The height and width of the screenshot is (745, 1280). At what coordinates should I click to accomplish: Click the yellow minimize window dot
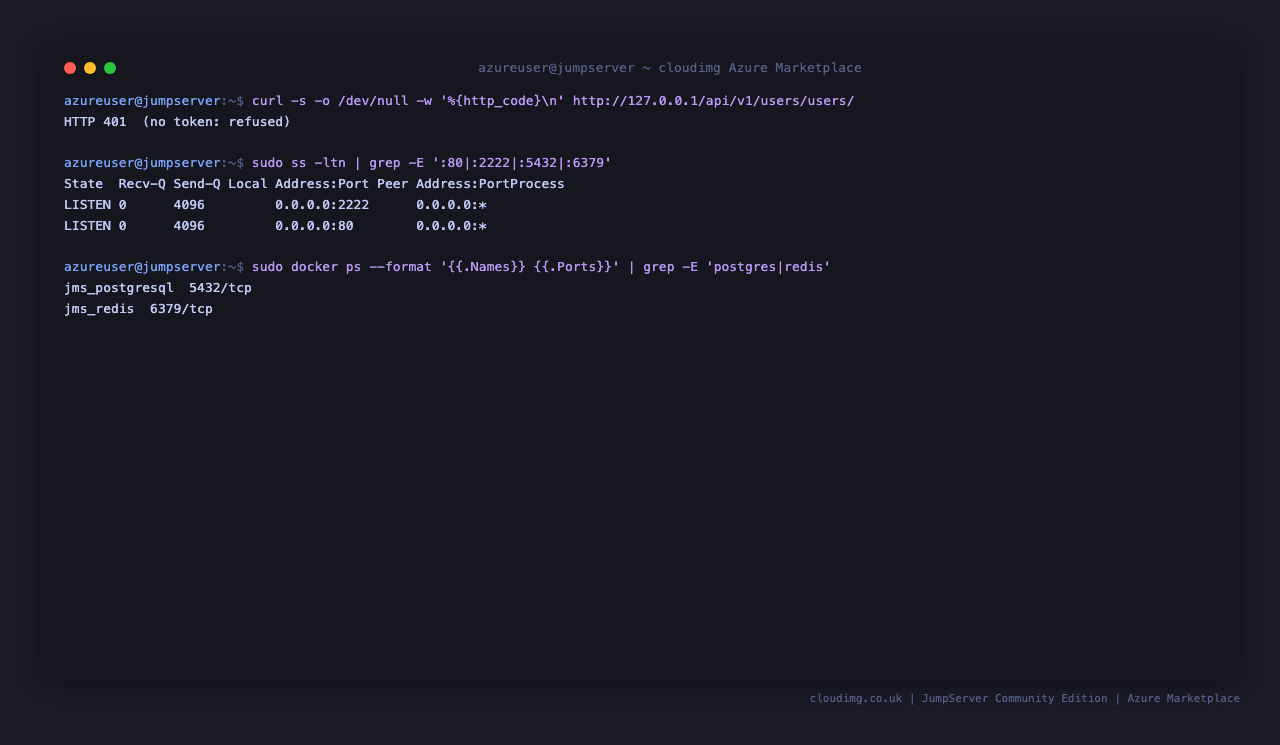pos(90,68)
